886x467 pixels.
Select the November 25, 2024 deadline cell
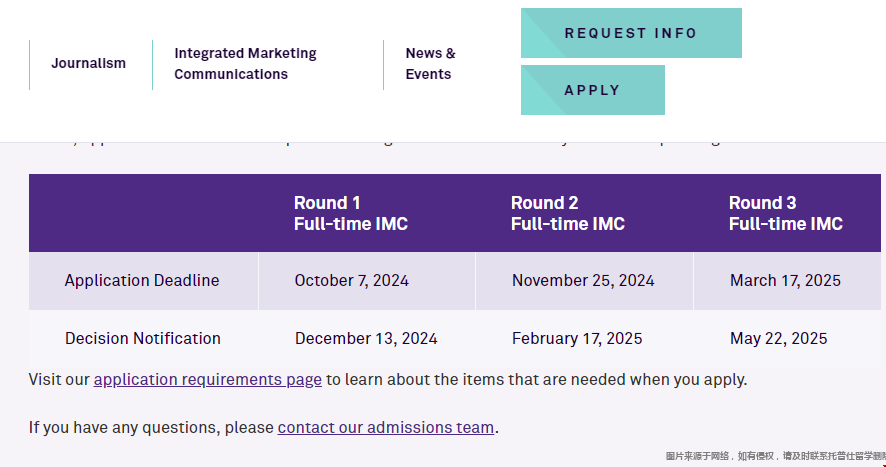[x=583, y=280]
